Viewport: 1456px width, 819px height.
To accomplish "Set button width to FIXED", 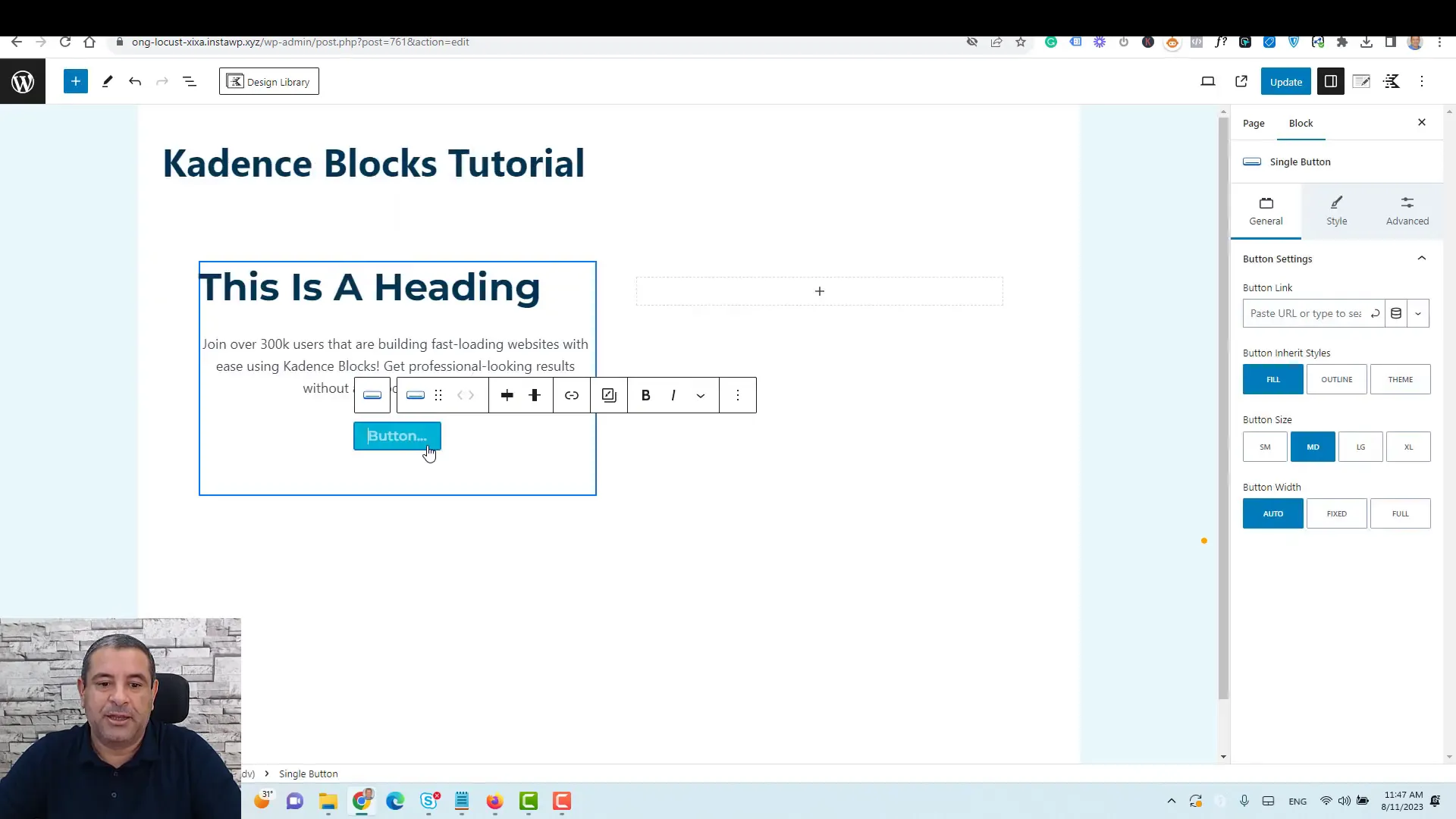I will (1336, 513).
